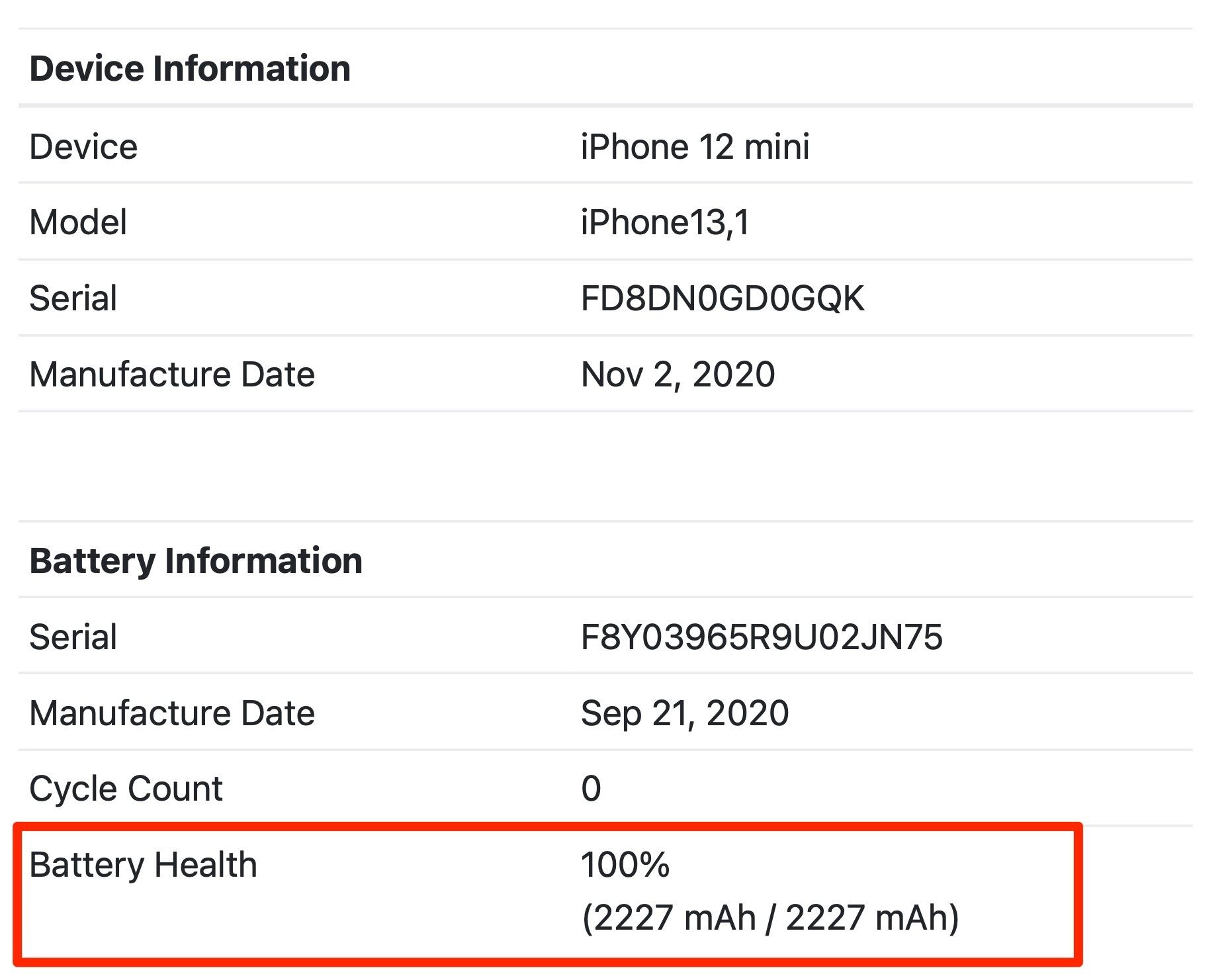Select the battery Serial row label
This screenshot has height=978, width=1232.
coord(73,637)
